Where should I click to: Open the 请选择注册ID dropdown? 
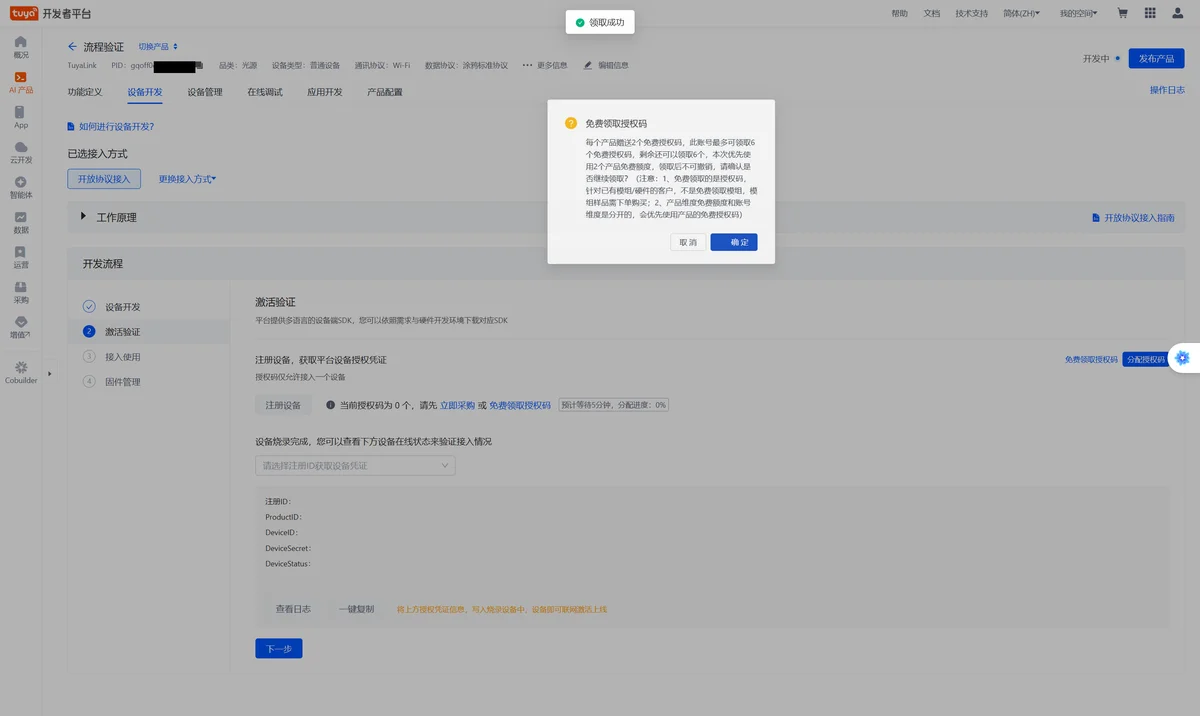pos(355,466)
